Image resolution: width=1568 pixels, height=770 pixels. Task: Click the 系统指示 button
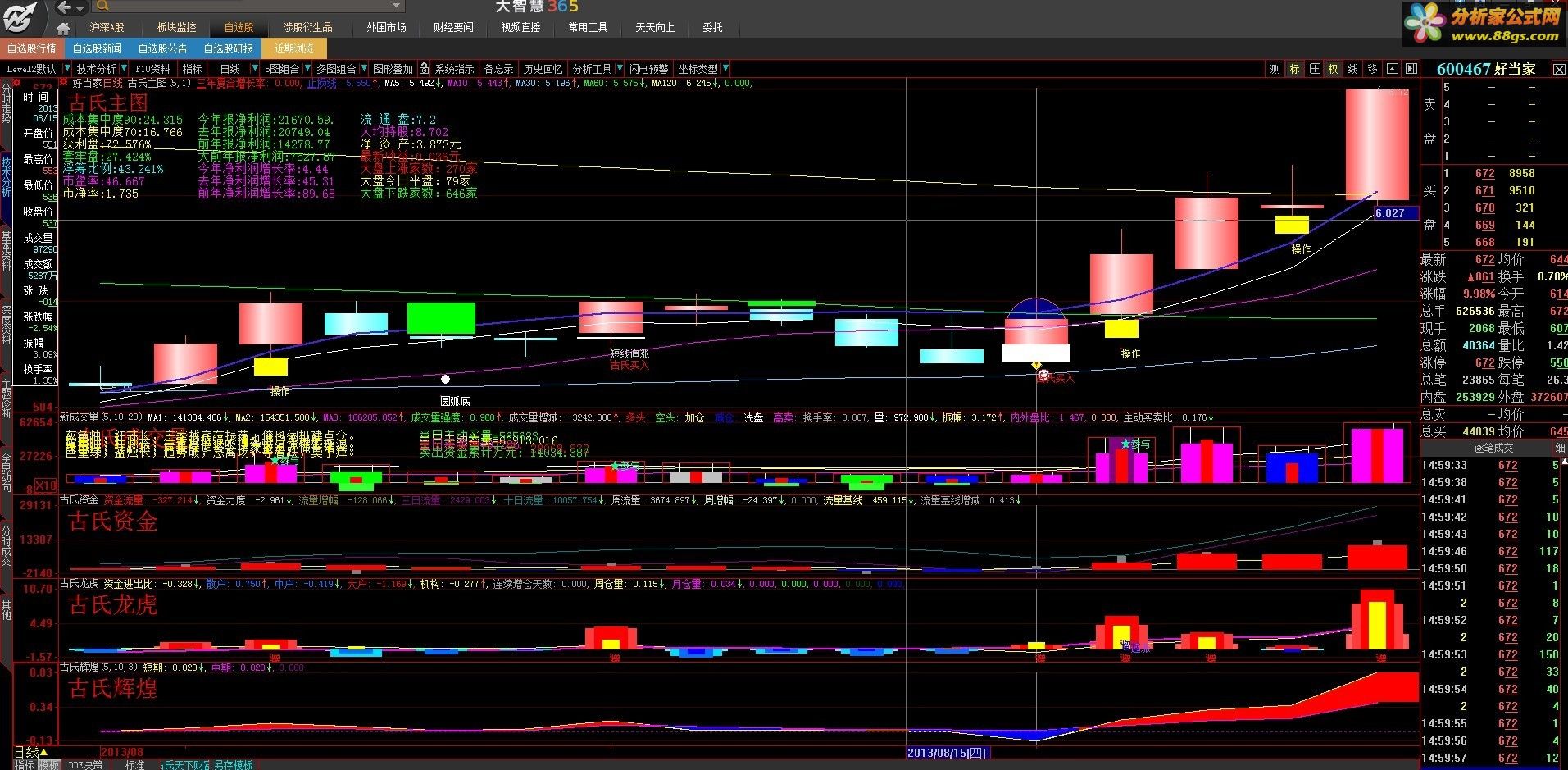pos(454,69)
